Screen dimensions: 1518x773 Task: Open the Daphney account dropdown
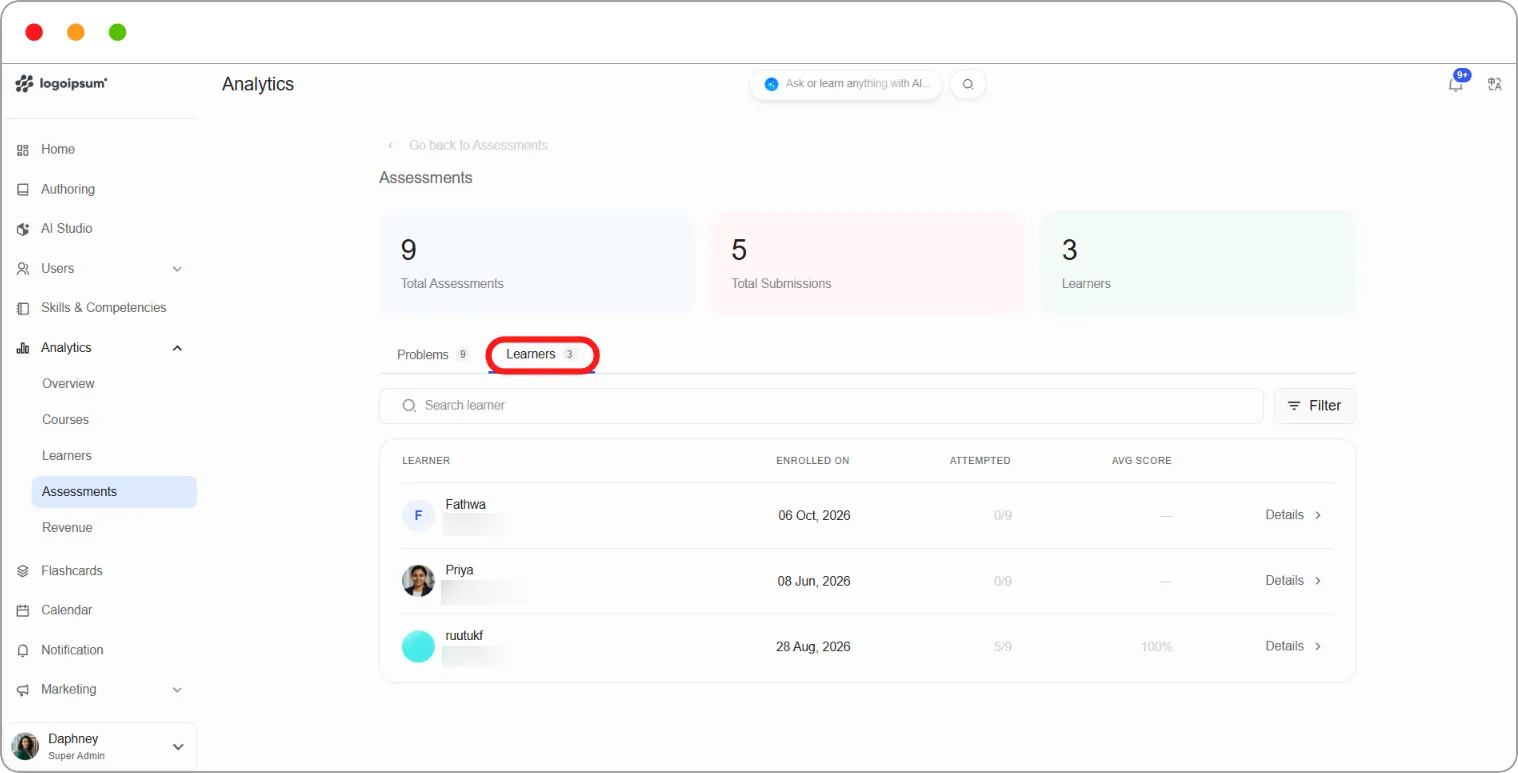coord(178,747)
